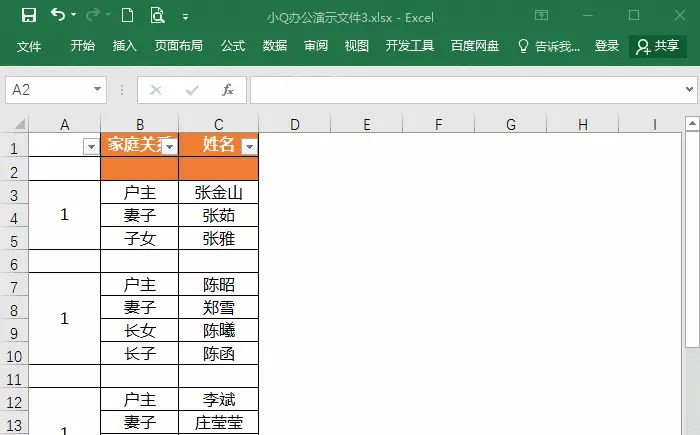Viewport: 700px width, 435px height.
Task: Click the Enter checkmark icon in formula bar
Action: 192,90
